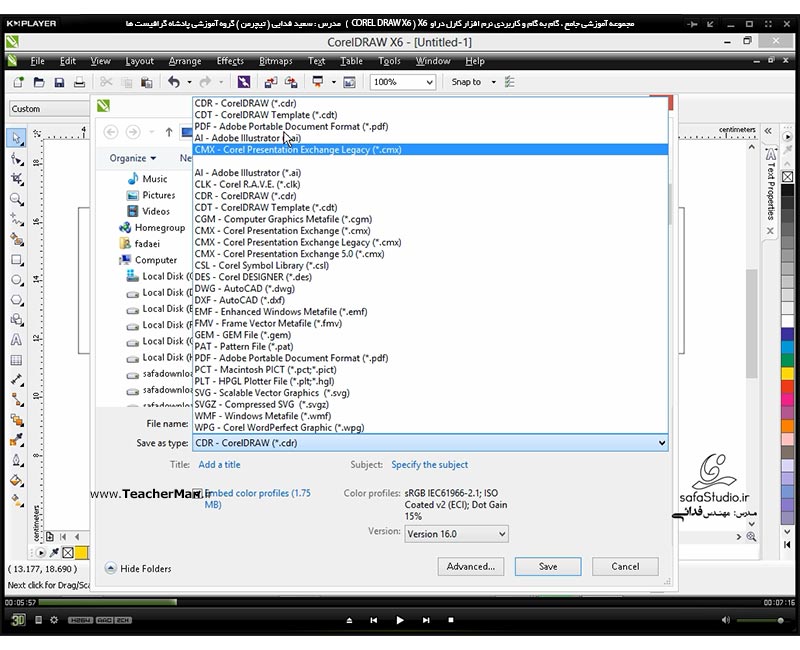Select the Table tool
800x650 pixels.
16,360
